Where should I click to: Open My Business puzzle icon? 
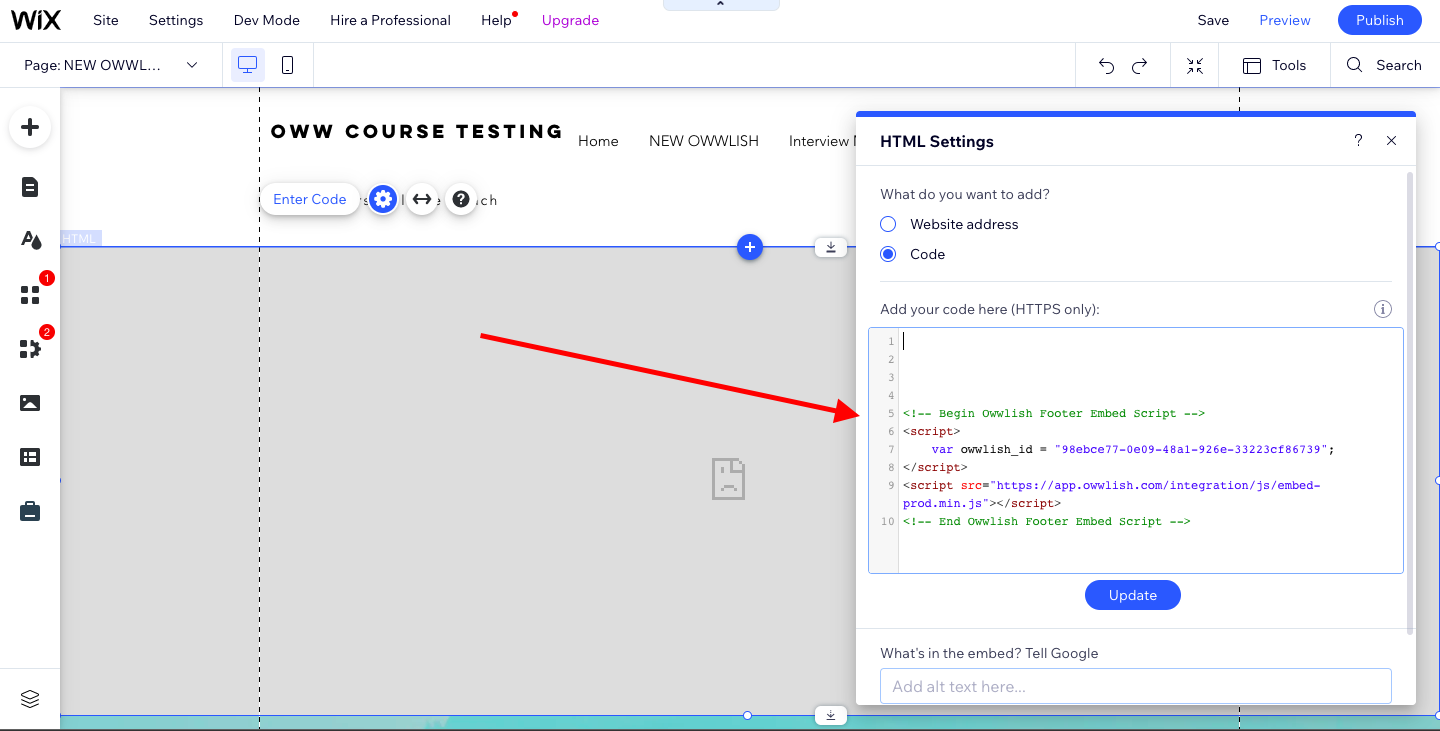coord(30,348)
